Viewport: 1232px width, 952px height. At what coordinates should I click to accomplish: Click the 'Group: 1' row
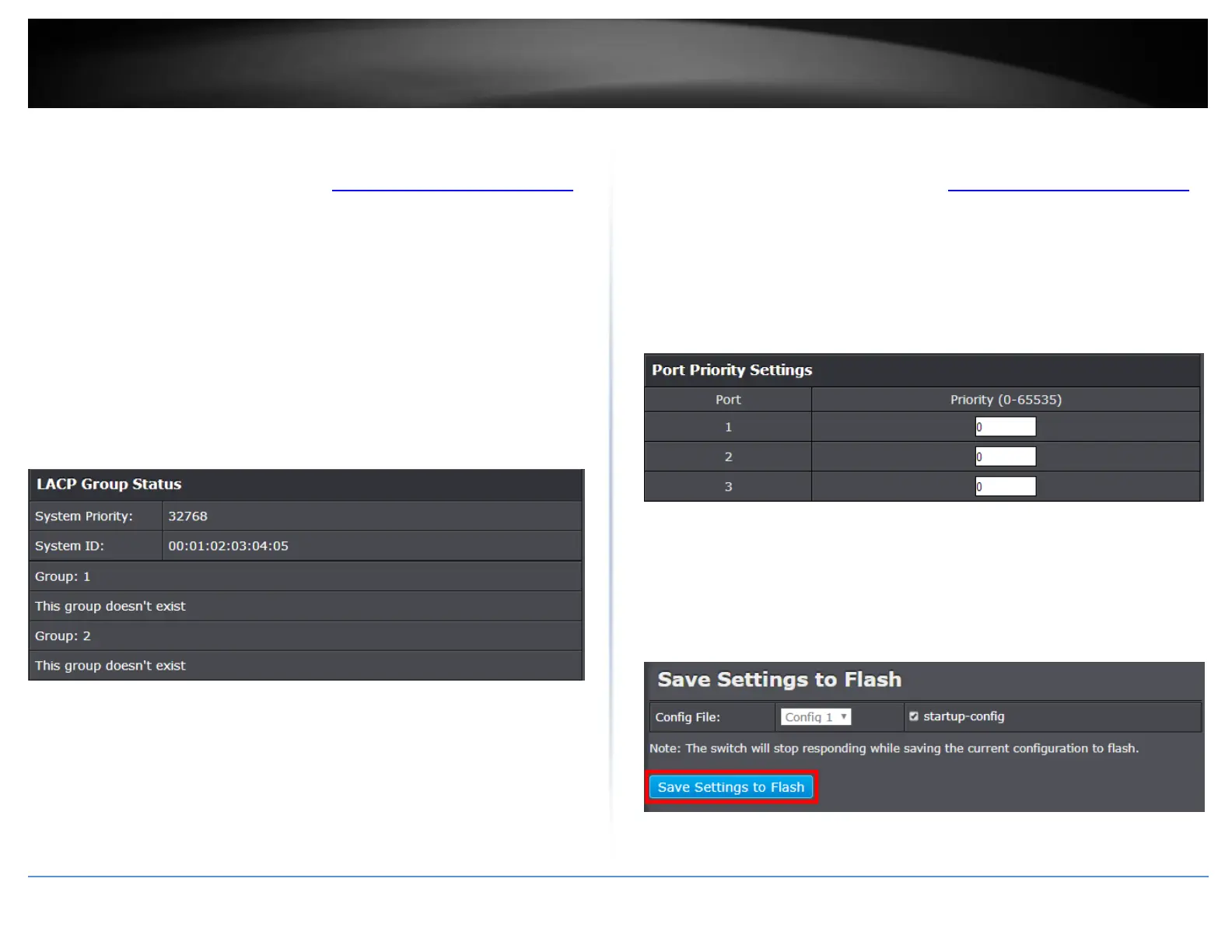coord(306,576)
